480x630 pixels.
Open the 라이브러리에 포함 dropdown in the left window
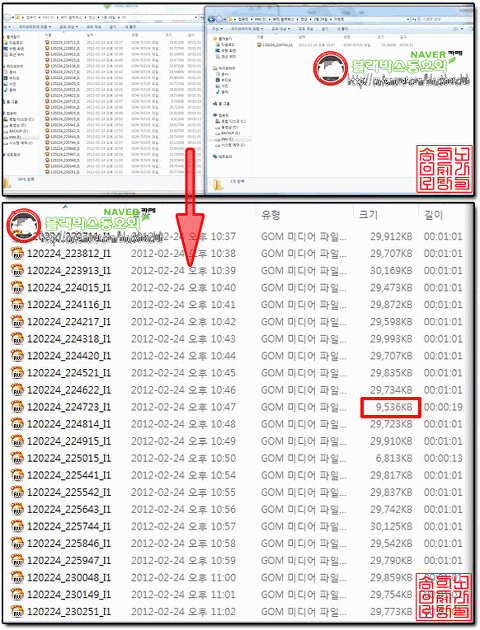coord(35,27)
